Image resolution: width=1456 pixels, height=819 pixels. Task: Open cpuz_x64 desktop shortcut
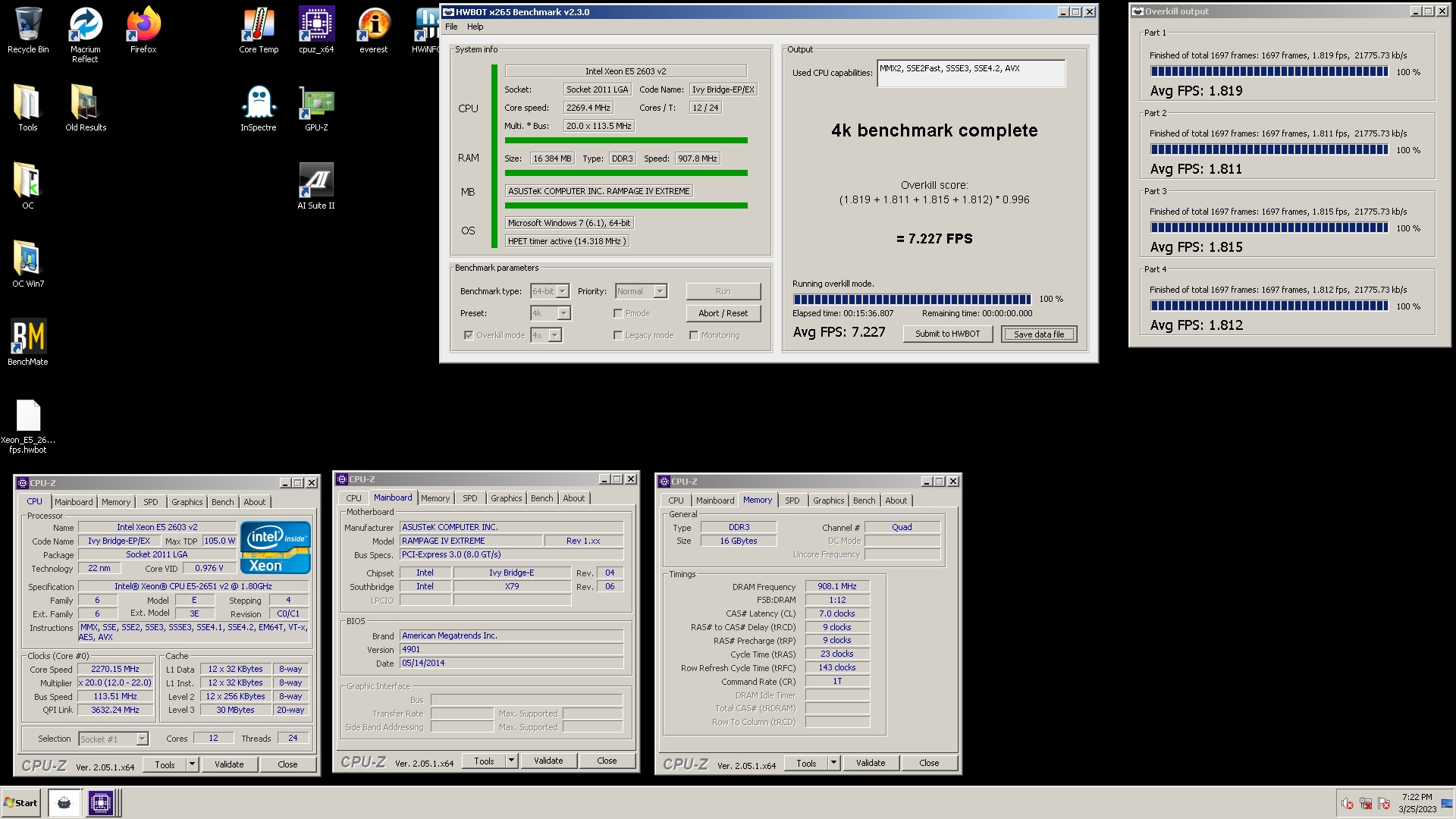[316, 30]
